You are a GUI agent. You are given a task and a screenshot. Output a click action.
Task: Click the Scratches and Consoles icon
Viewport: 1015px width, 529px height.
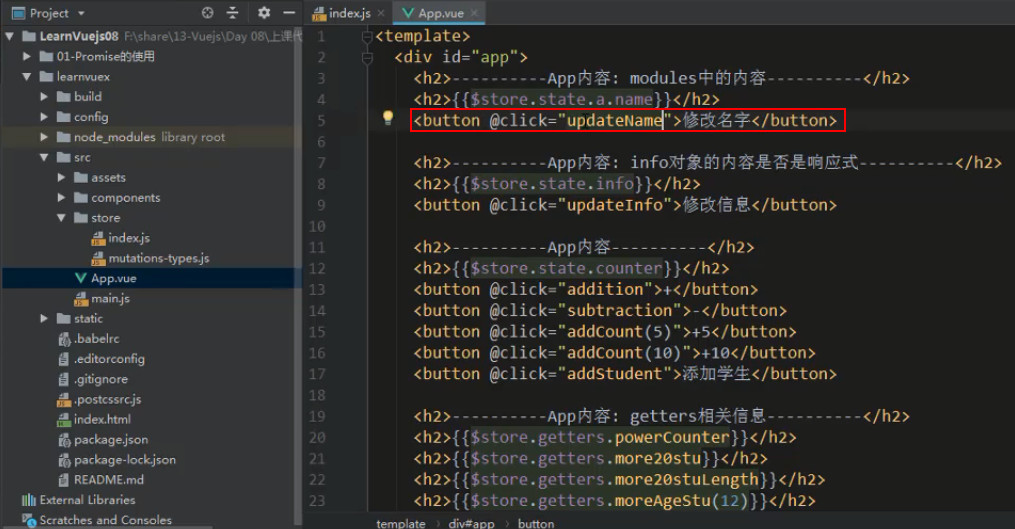[x=28, y=520]
